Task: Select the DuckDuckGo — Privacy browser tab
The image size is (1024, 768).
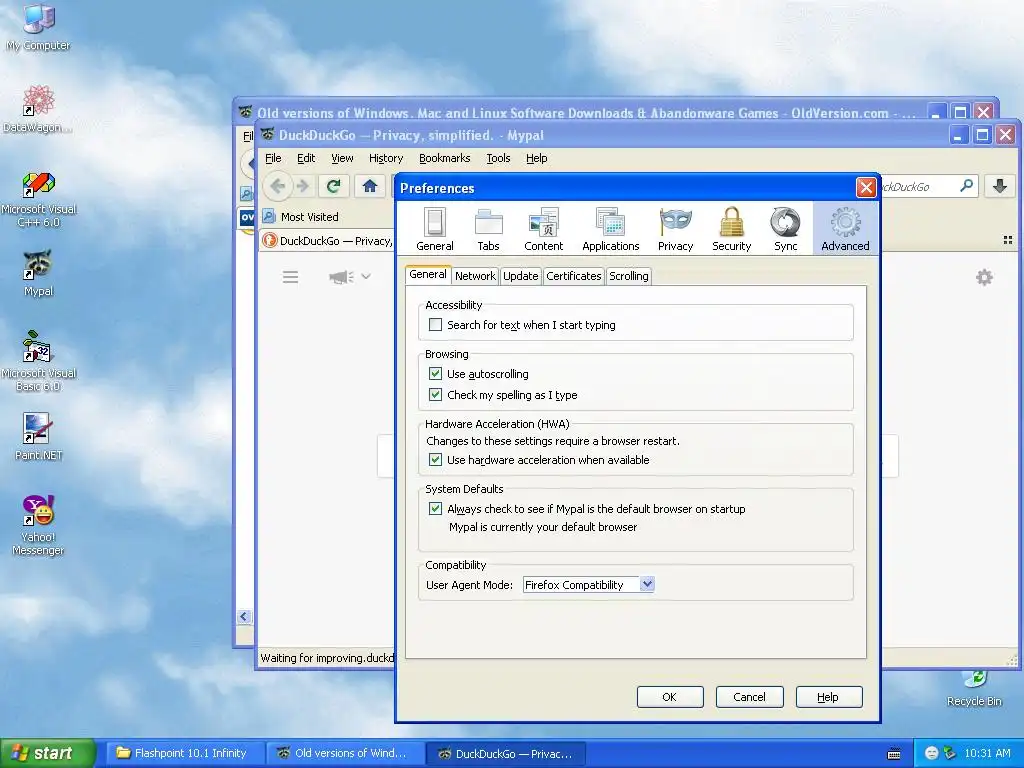Action: pos(327,240)
